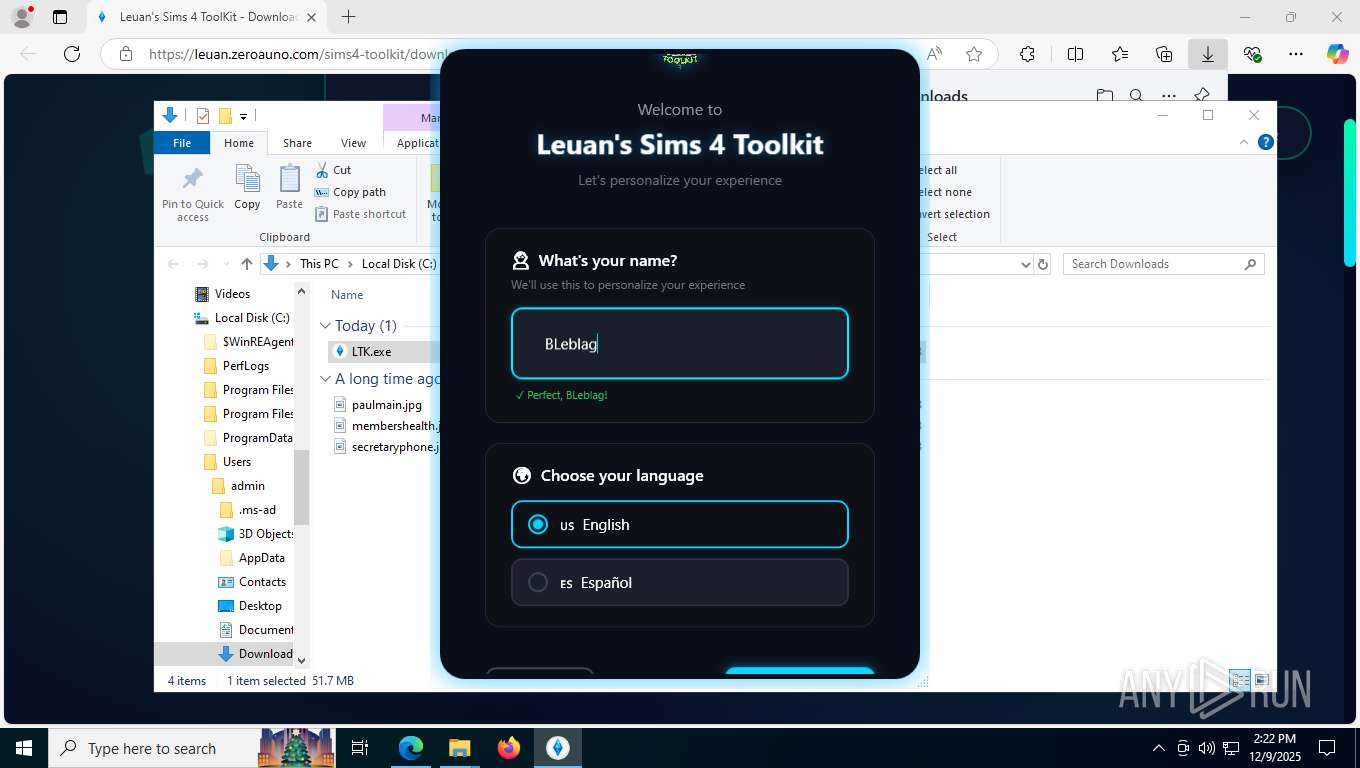Click the browser back arrow
Viewport: 1360px width, 768px height.
(x=28, y=54)
